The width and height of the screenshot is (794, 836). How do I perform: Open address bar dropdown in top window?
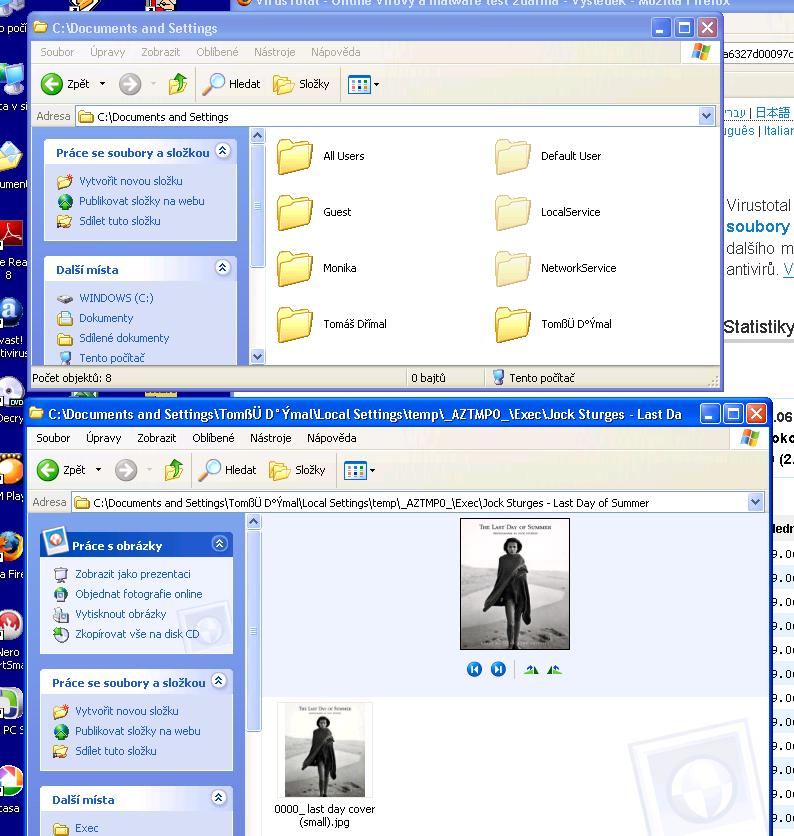point(707,117)
